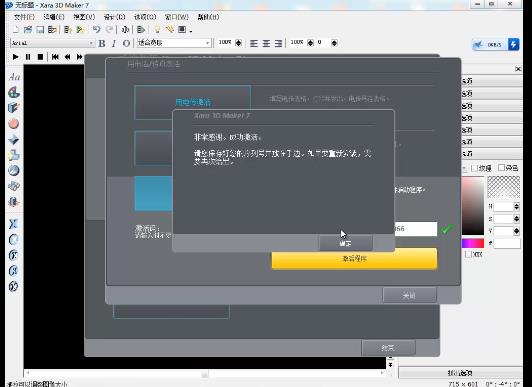Click the red sphere sidebar icon
The width and height of the screenshot is (532, 387).
14,124
